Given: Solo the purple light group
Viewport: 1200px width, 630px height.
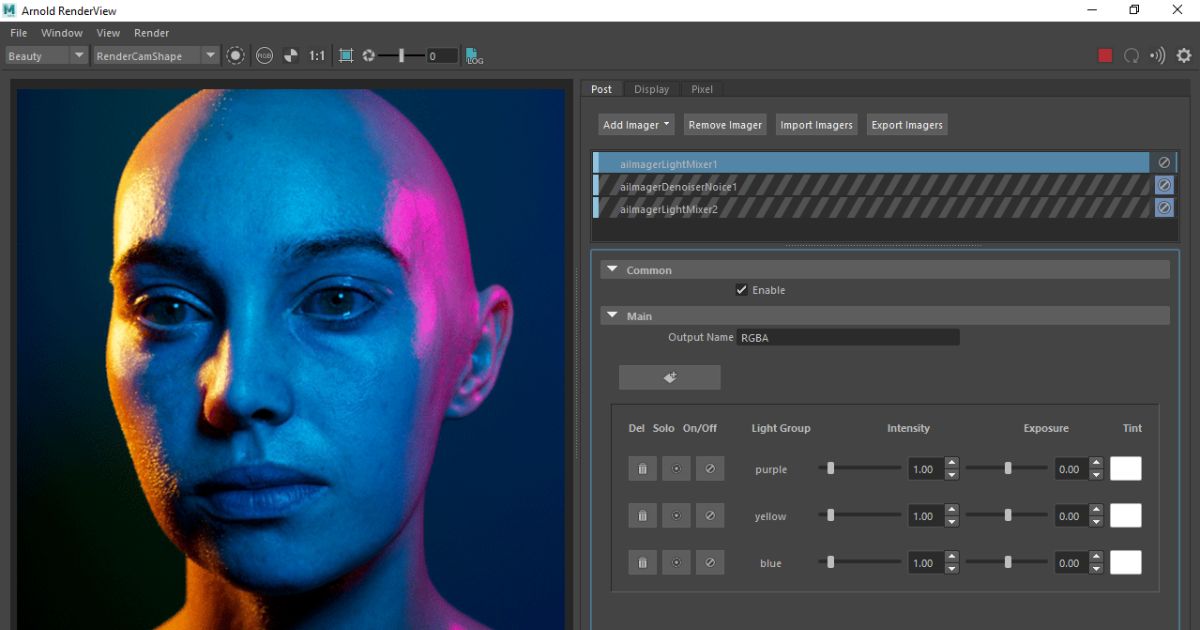Looking at the screenshot, I should 676,469.
